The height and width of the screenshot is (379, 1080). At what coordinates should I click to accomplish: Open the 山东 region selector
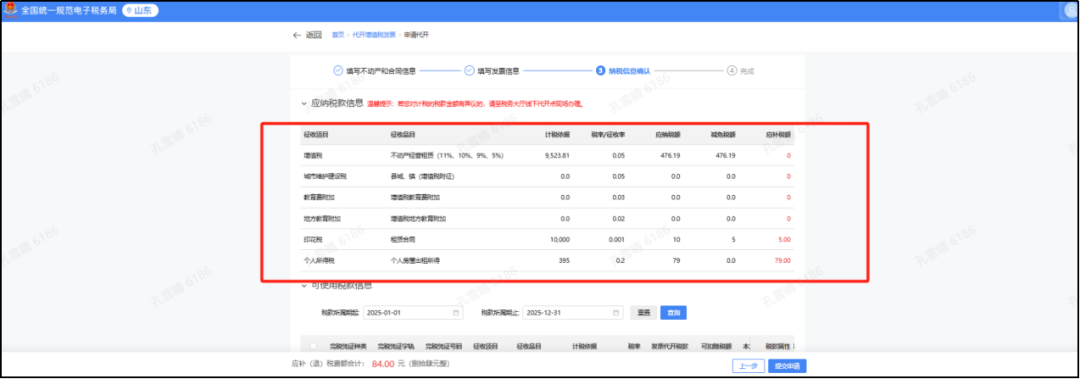click(141, 11)
